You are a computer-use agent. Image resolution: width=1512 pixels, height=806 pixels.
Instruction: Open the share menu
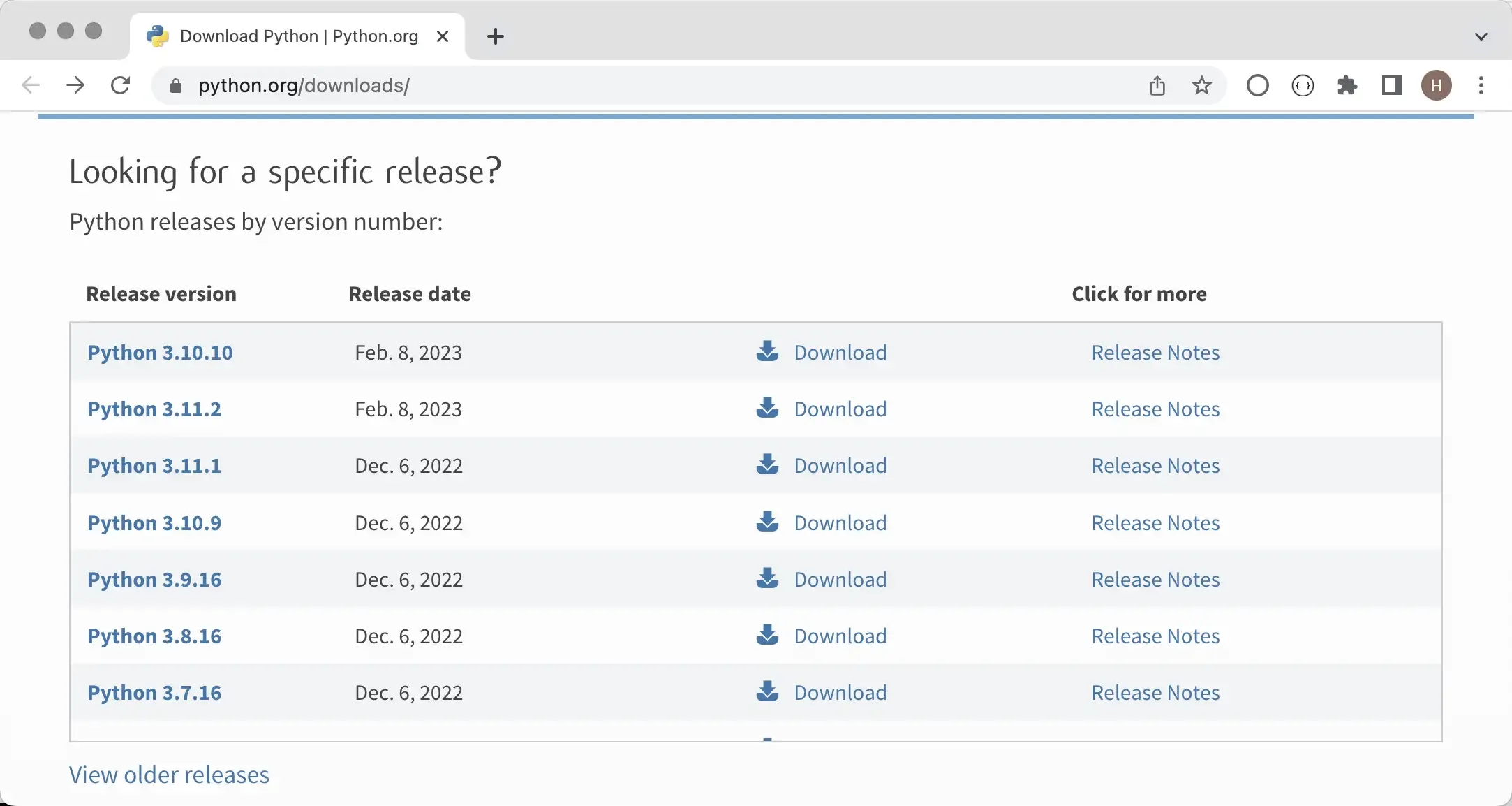1157,85
